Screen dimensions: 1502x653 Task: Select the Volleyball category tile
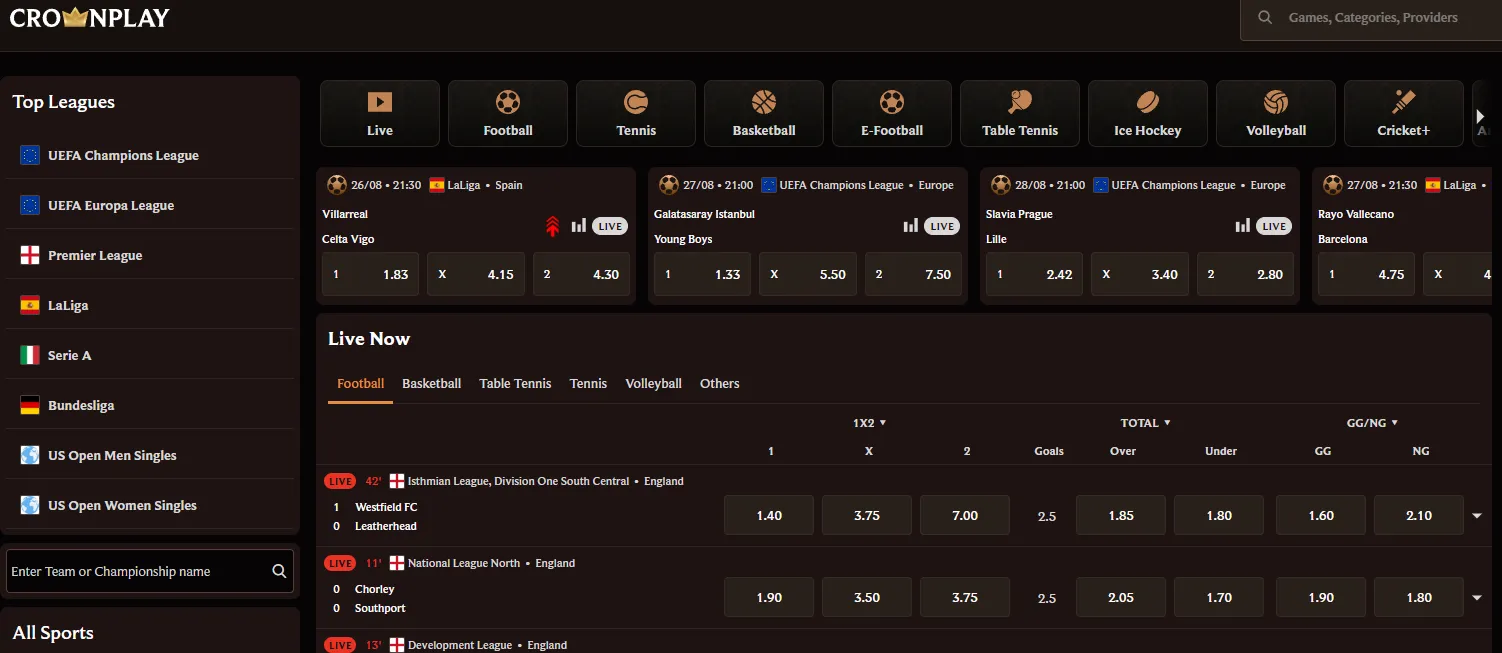coord(1276,114)
